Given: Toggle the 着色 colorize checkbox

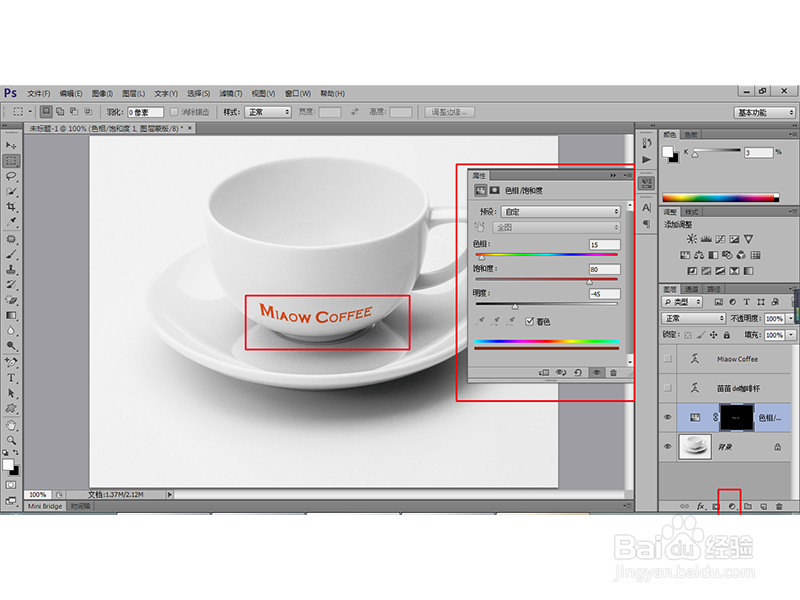Looking at the screenshot, I should click(529, 321).
